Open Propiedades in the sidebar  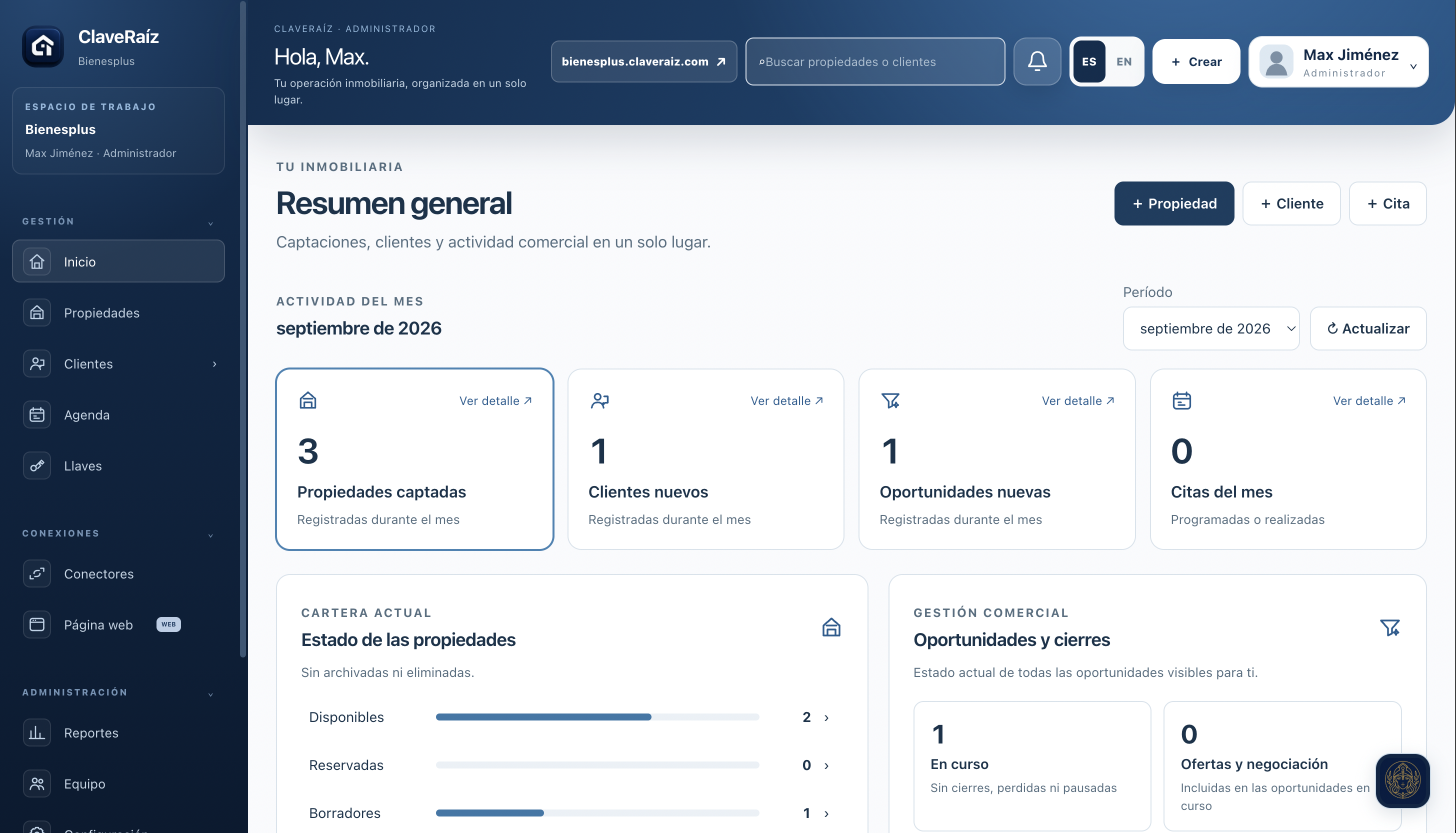118,312
